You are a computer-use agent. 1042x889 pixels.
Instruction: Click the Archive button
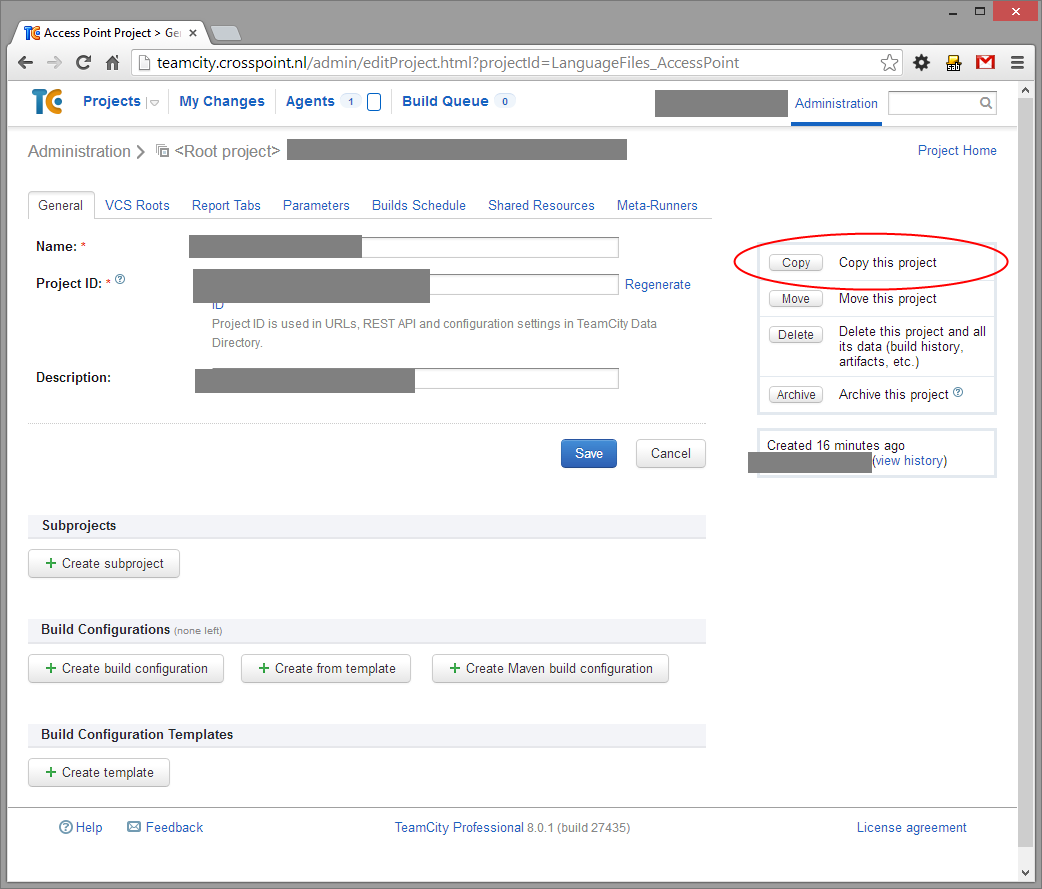795,395
